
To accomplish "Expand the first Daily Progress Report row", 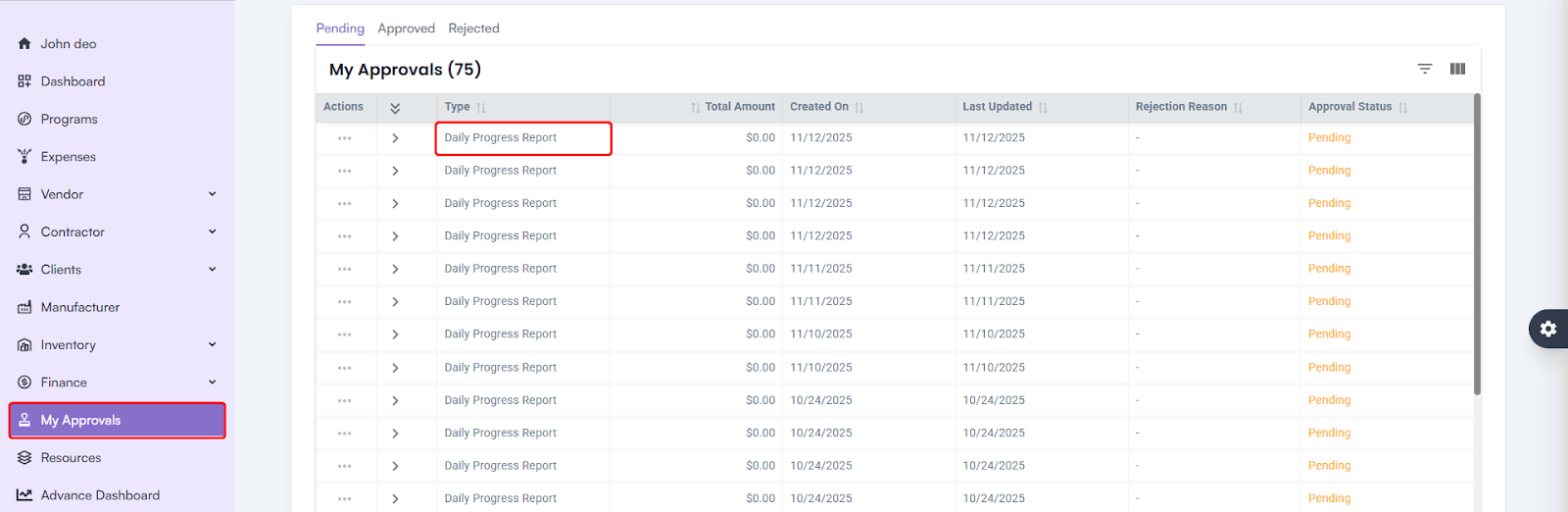I will 395,138.
